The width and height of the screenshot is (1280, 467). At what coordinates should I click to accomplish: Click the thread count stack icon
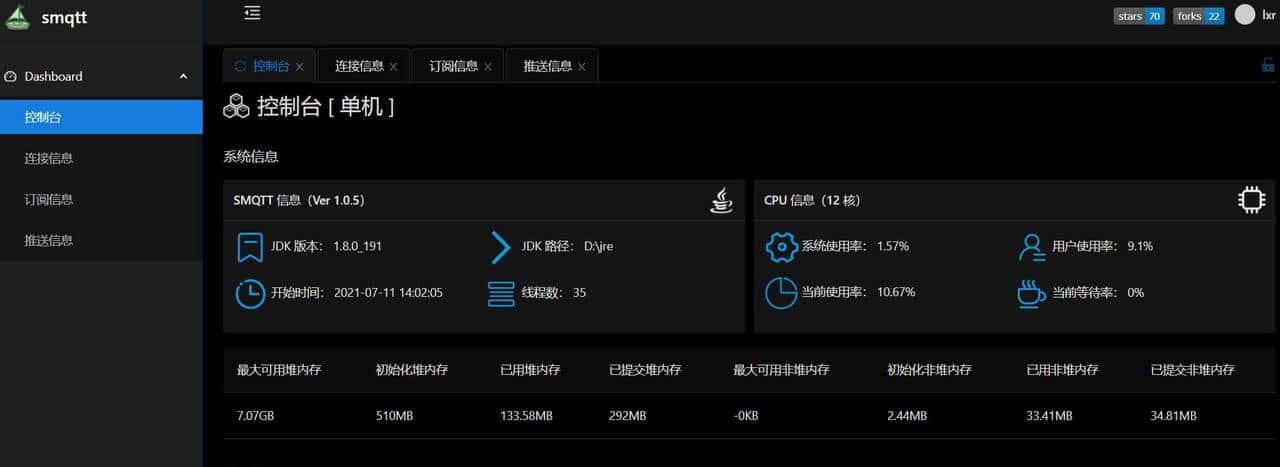[500, 293]
